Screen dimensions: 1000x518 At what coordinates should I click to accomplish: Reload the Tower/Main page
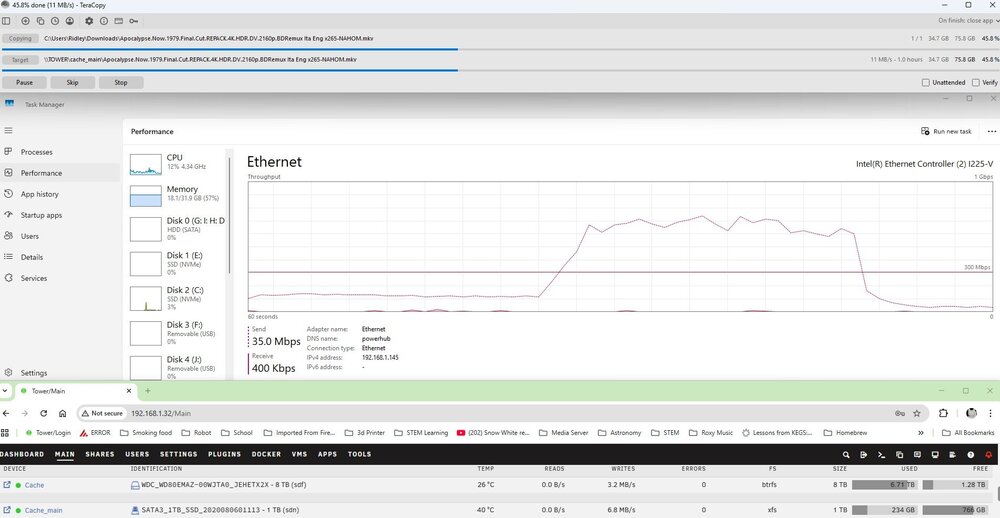(x=43, y=413)
